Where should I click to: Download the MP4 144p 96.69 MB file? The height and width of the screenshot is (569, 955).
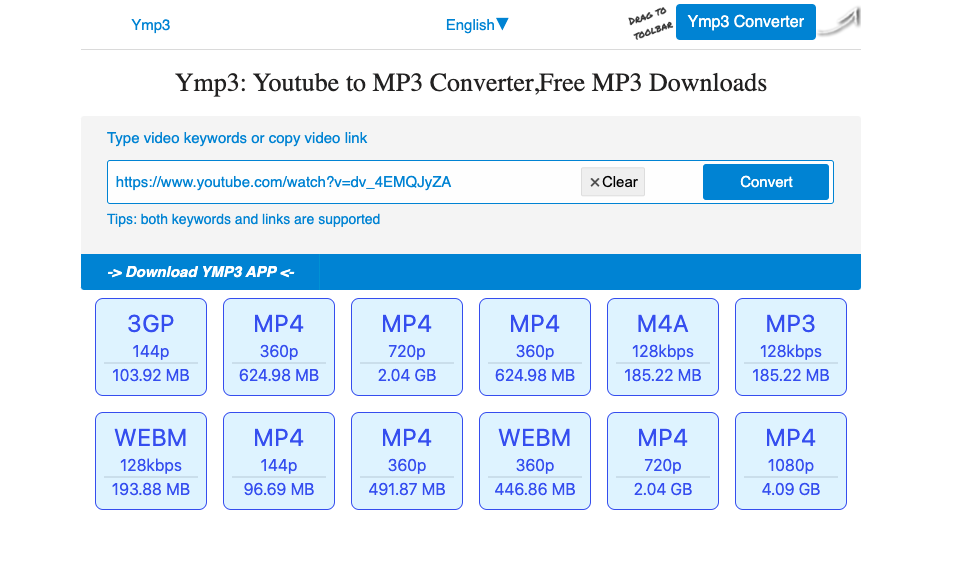[x=279, y=461]
